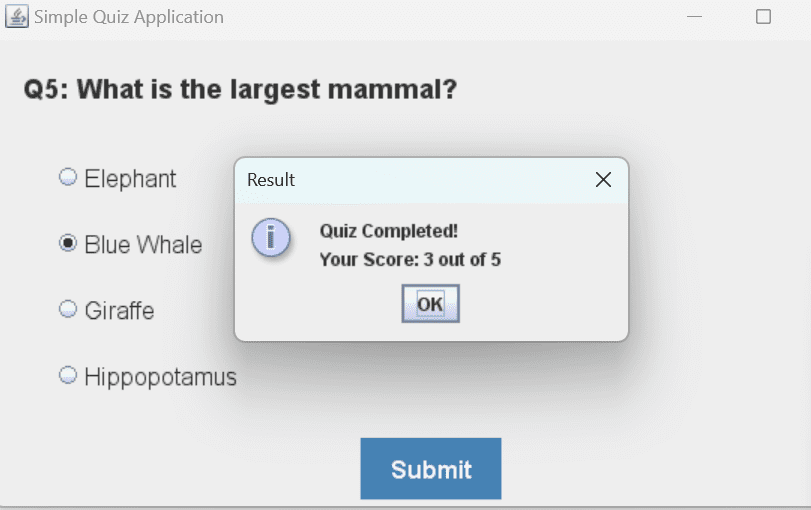This screenshot has height=510, width=811.
Task: Click the blue Submit button
Action: pyautogui.click(x=431, y=469)
